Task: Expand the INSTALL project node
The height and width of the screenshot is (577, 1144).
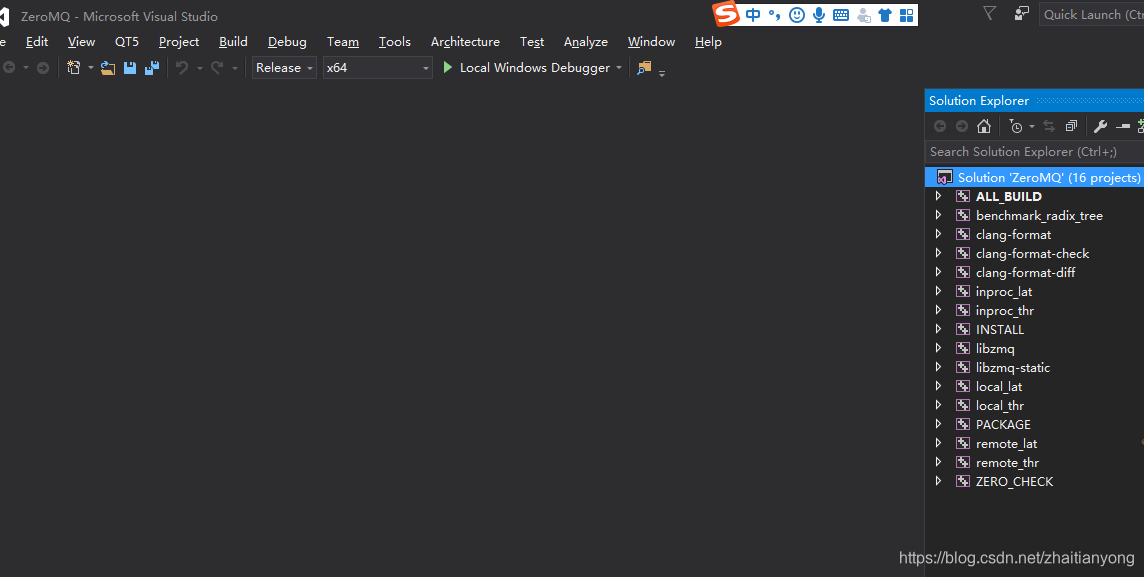Action: point(938,329)
